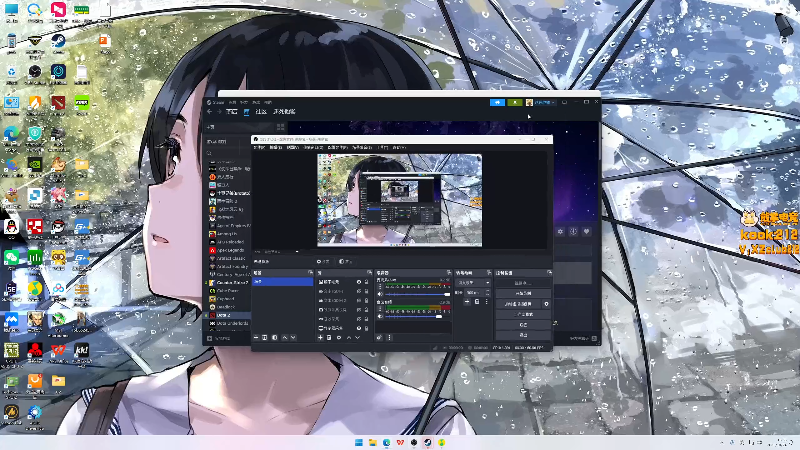Toggle lock on the second source

(x=366, y=291)
